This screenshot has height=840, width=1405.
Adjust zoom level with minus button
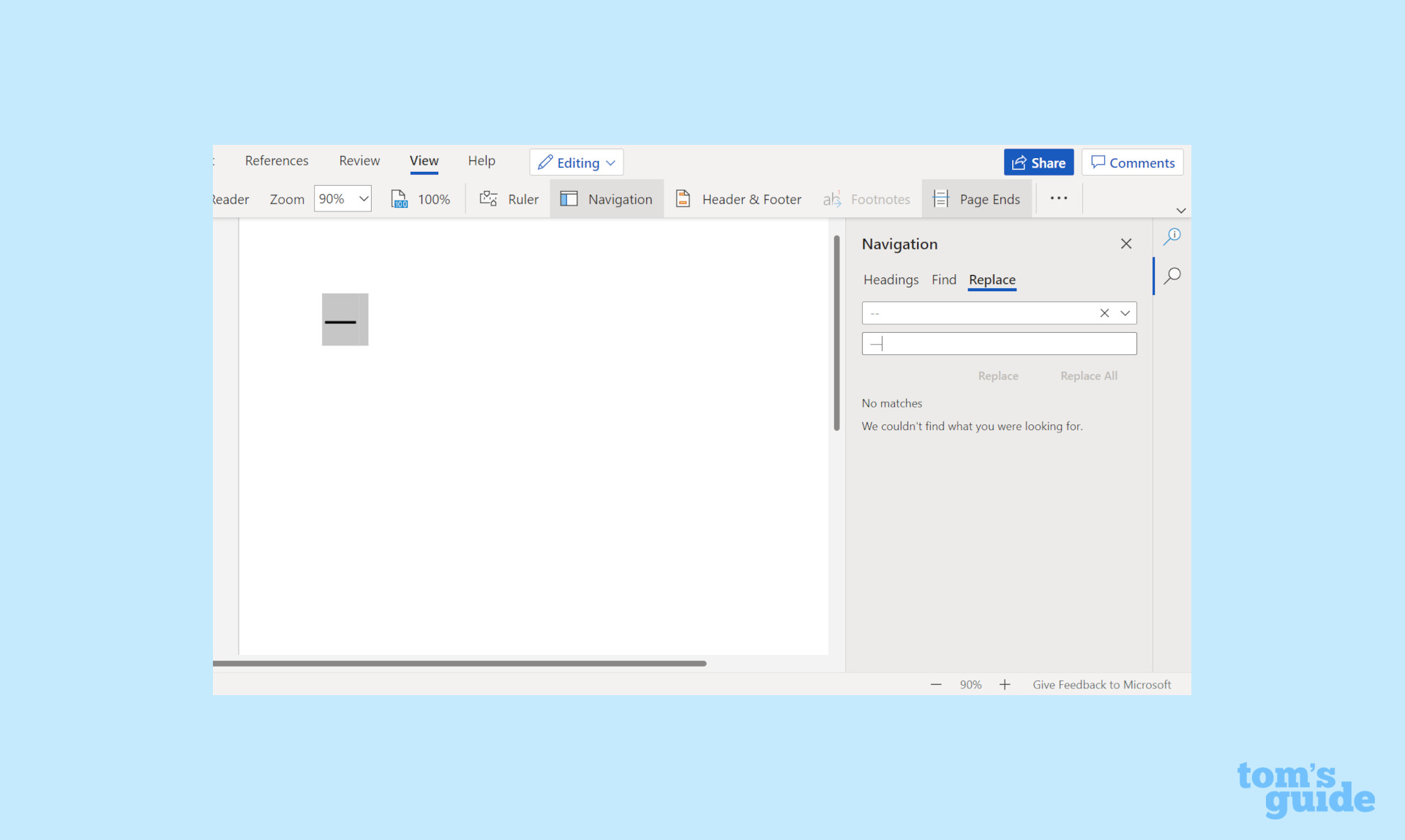click(936, 684)
